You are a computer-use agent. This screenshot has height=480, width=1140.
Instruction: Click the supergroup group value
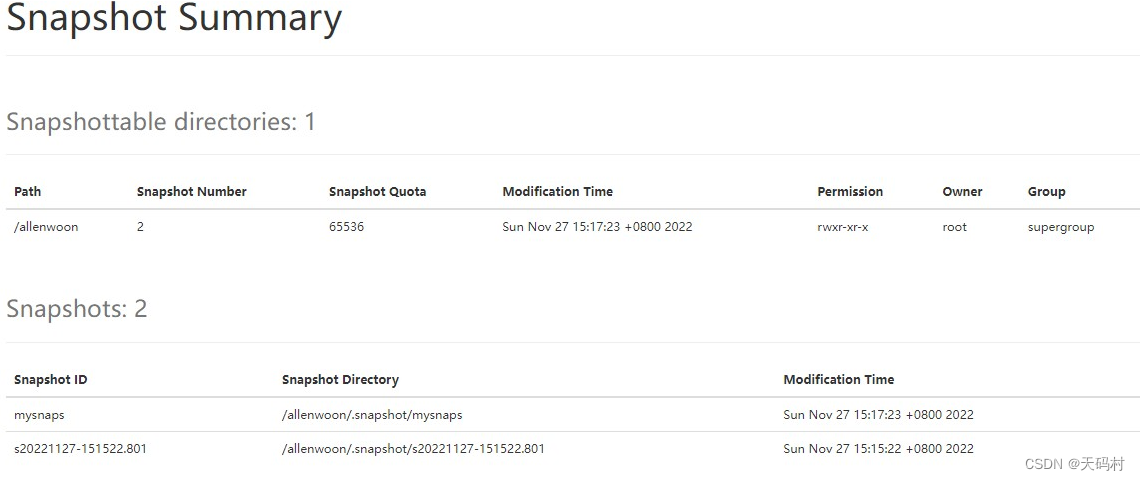[x=1060, y=227]
